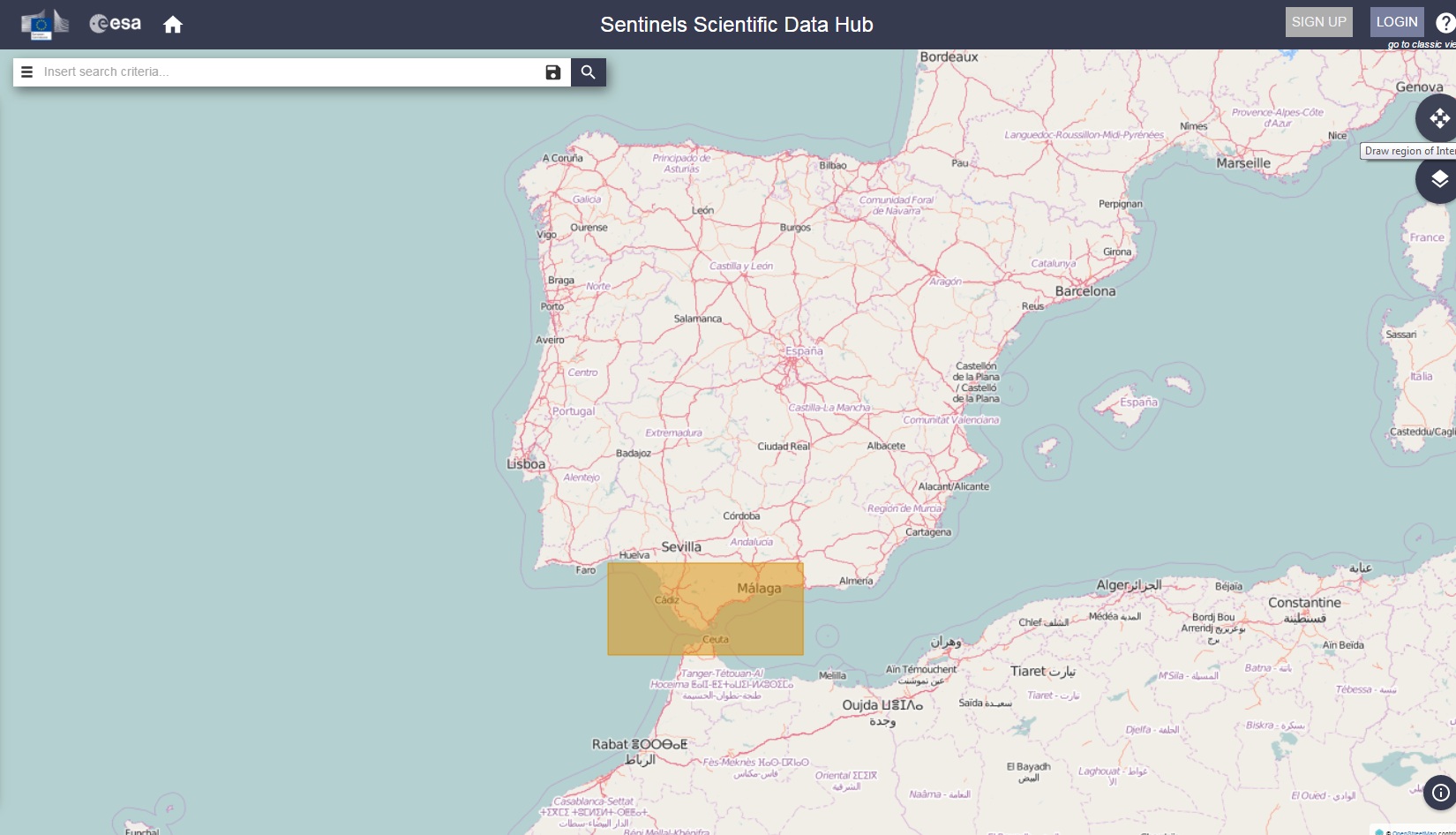The image size is (1456, 835).
Task: Open the OpenStreetMap attribution link
Action: pos(1421,831)
